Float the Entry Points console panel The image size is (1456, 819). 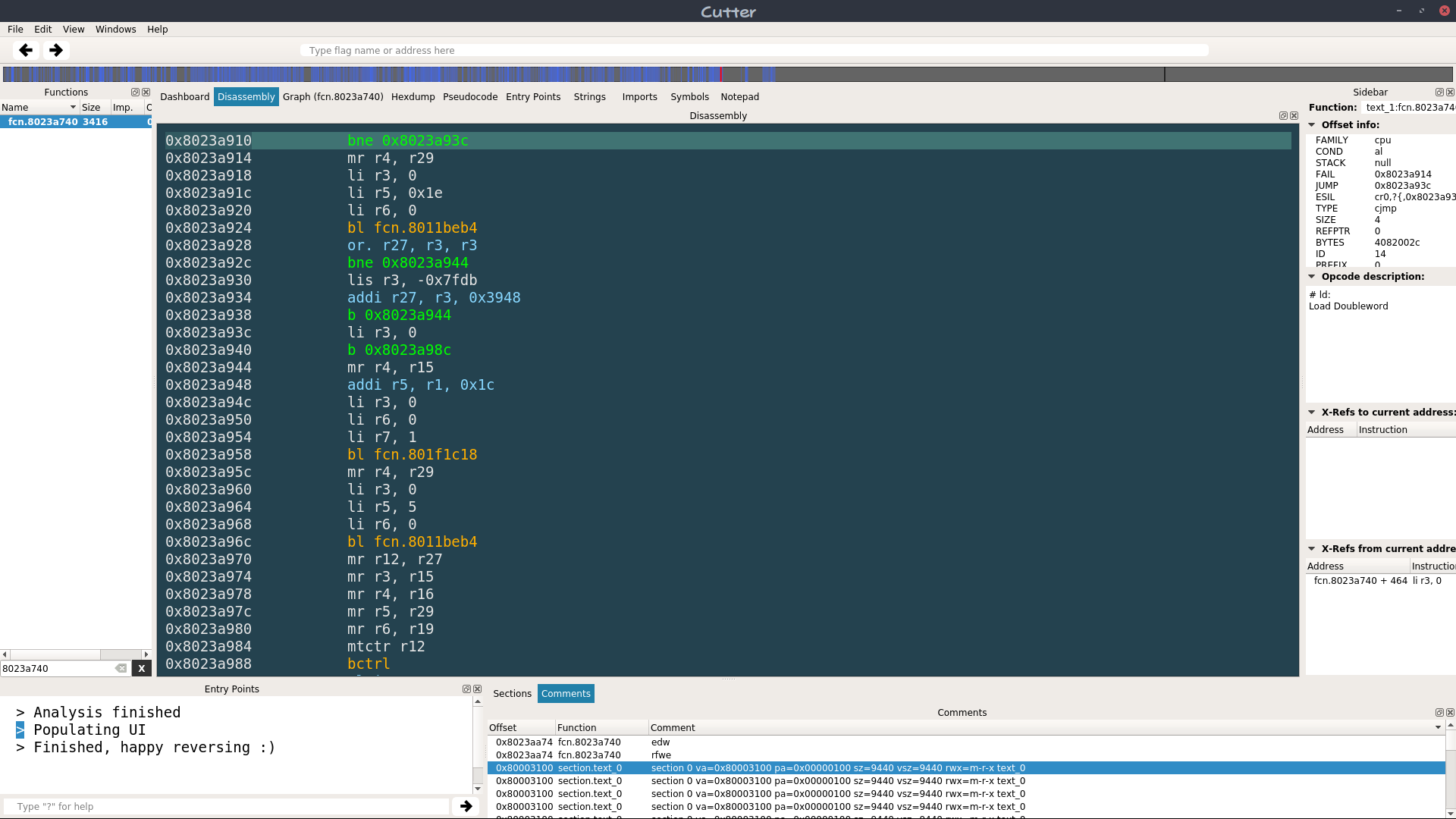pyautogui.click(x=466, y=689)
